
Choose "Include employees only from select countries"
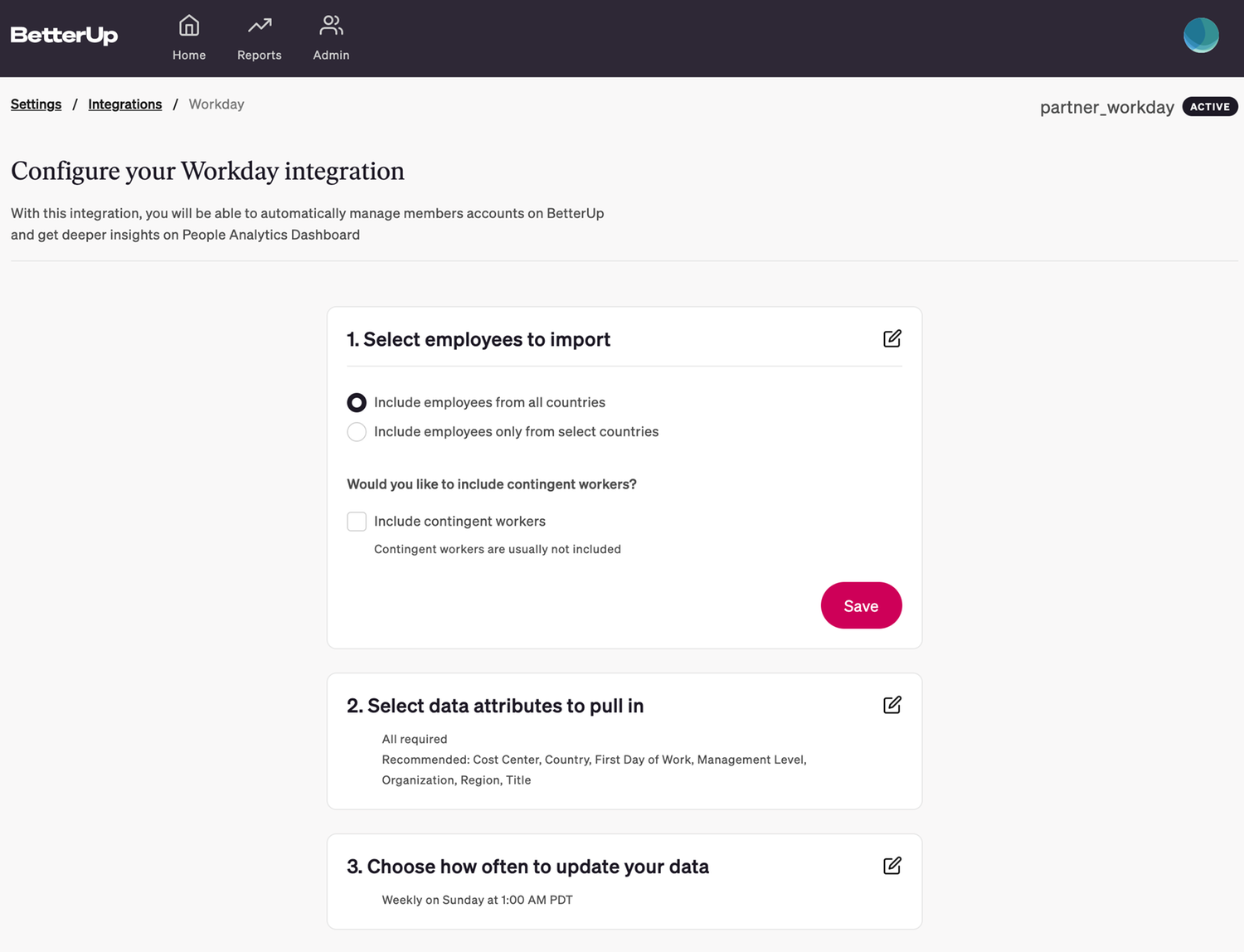click(357, 431)
